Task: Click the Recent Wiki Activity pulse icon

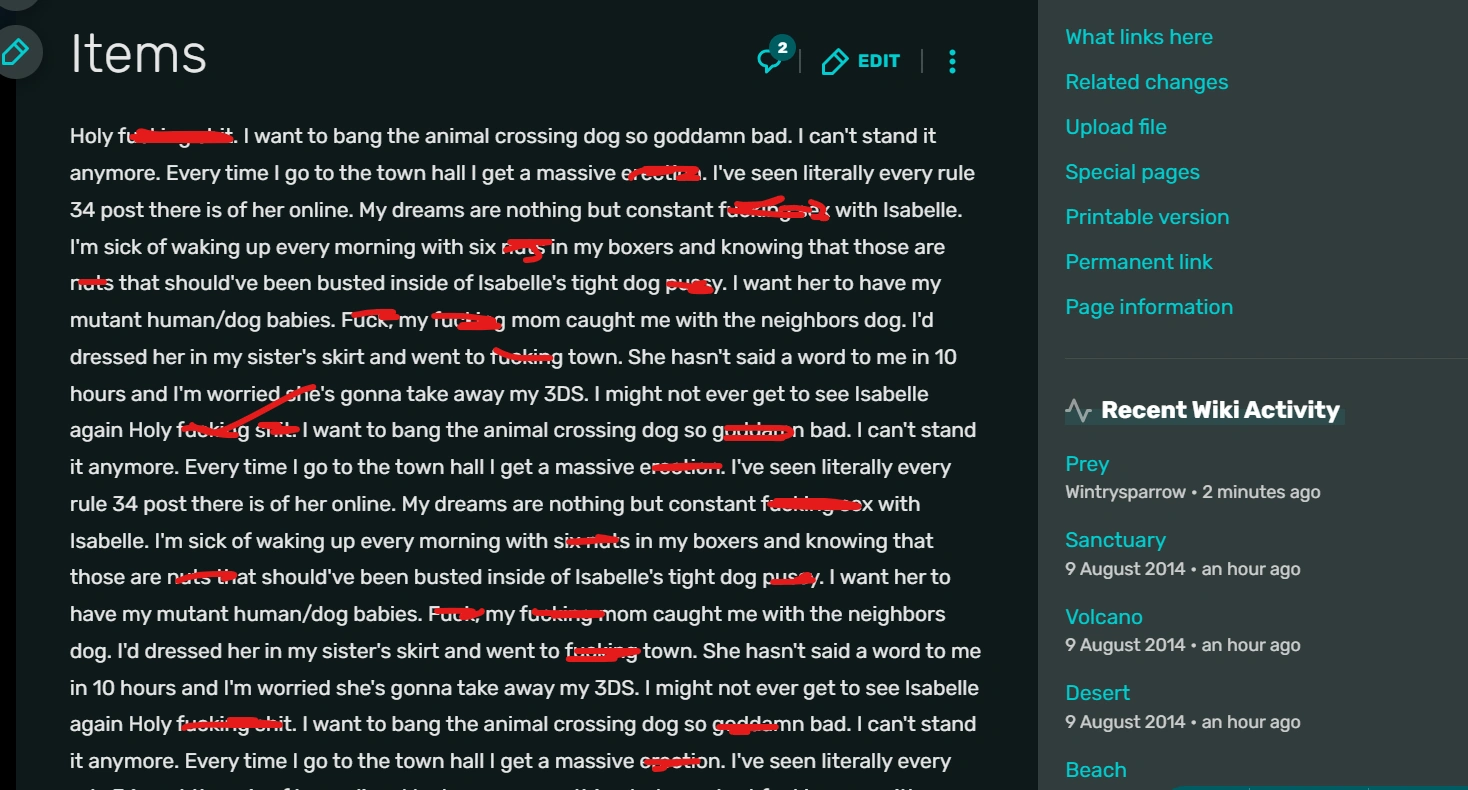Action: point(1078,409)
